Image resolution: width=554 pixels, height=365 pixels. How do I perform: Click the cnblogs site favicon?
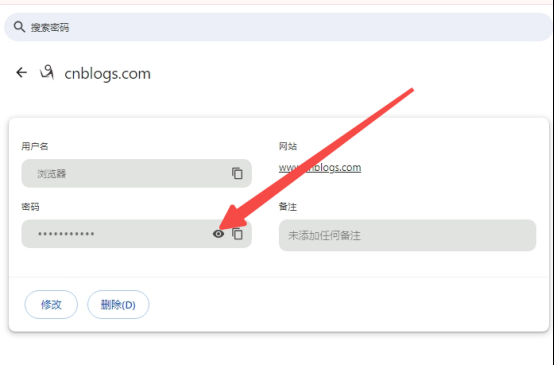click(47, 72)
